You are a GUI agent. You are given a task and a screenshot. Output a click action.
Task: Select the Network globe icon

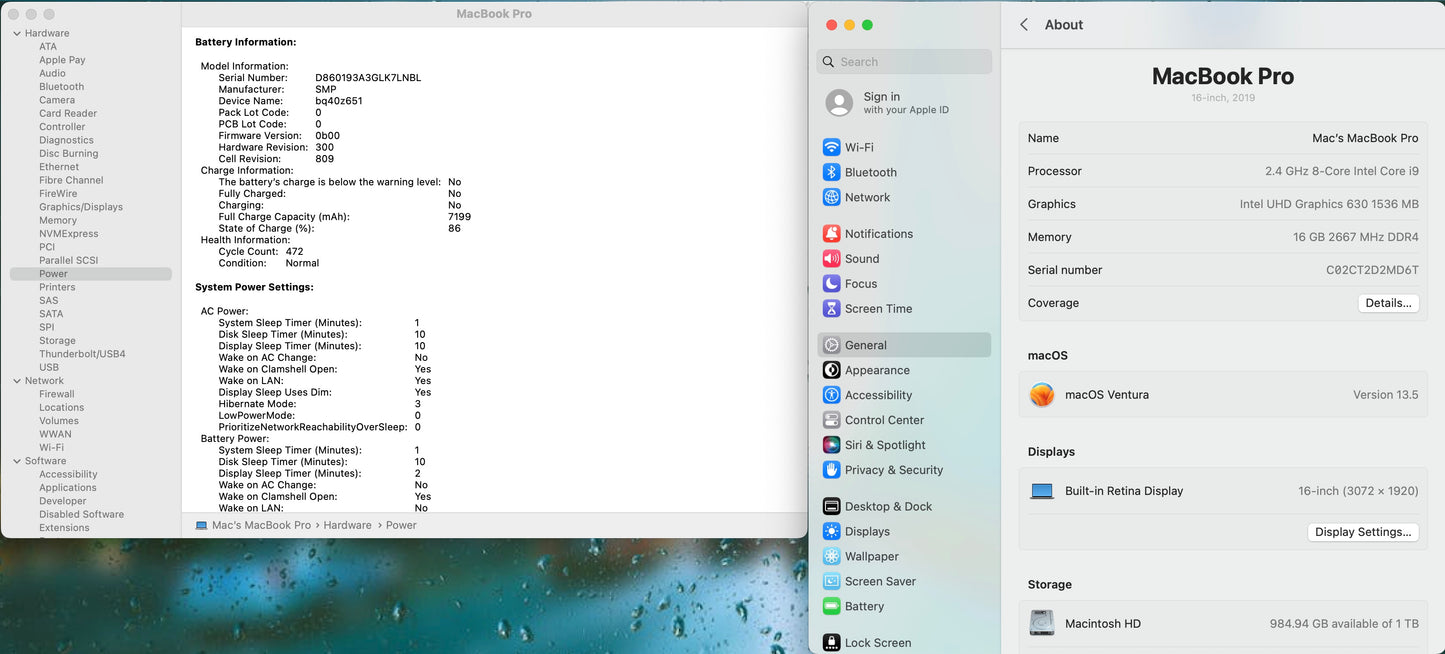(831, 197)
